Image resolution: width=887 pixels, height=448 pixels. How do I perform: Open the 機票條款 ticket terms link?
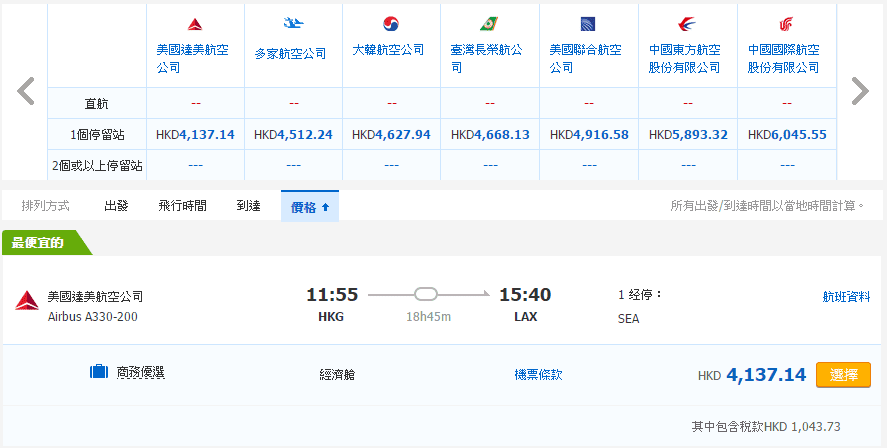538,375
